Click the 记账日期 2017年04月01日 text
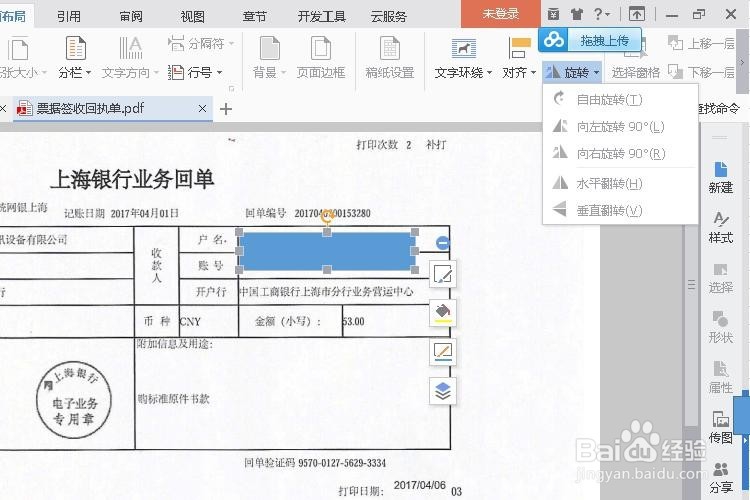Image resolution: width=750 pixels, height=500 pixels. click(x=121, y=213)
